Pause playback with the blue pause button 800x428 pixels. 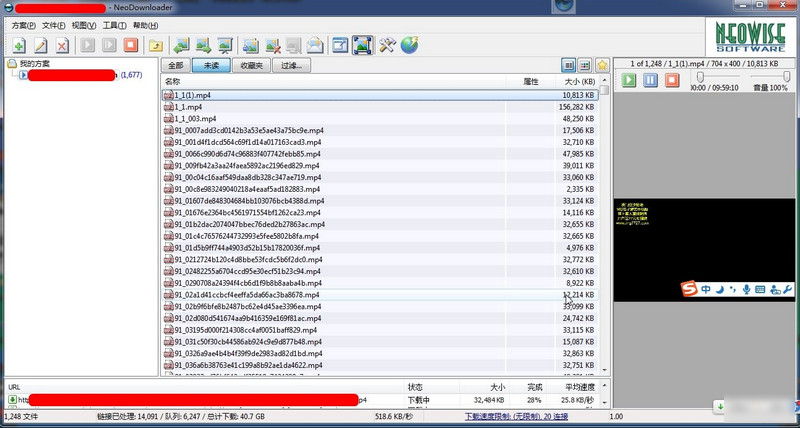click(650, 80)
